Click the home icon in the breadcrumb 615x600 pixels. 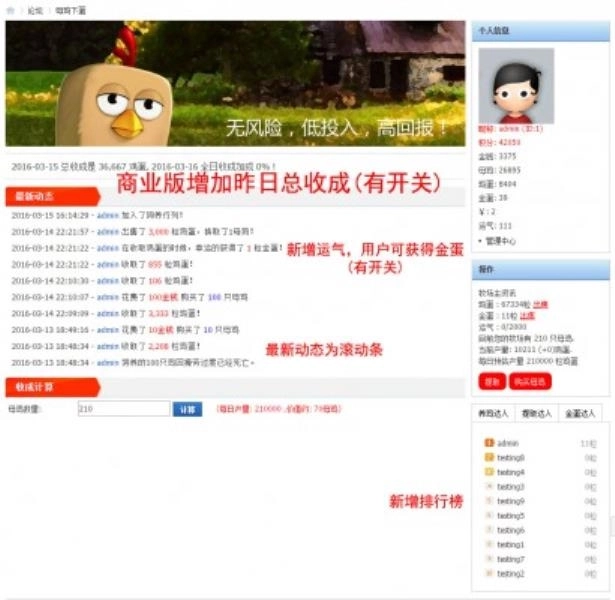point(11,11)
